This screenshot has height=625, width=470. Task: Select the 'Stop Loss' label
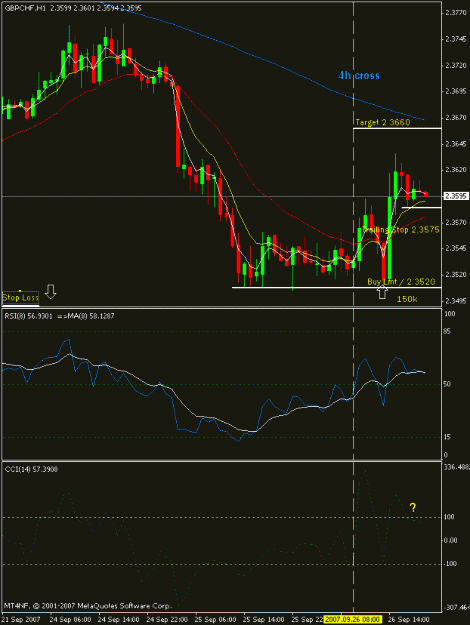click(x=20, y=298)
